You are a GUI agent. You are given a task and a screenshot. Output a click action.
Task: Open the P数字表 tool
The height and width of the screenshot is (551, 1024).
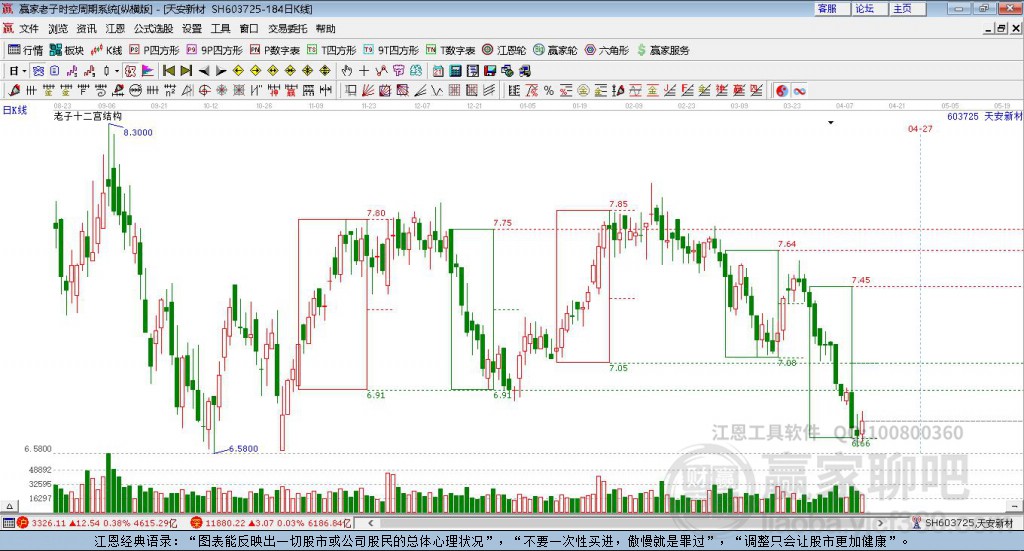[x=274, y=50]
